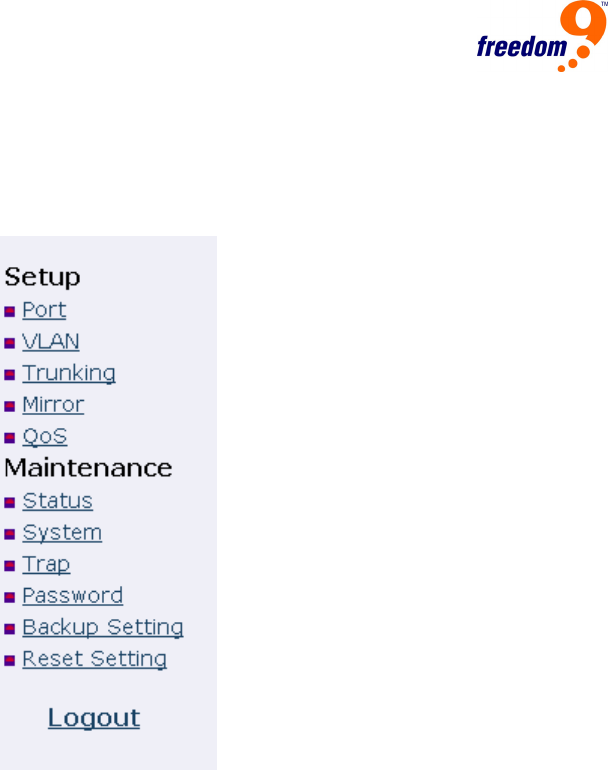Go to the Trap settings page

point(46,564)
